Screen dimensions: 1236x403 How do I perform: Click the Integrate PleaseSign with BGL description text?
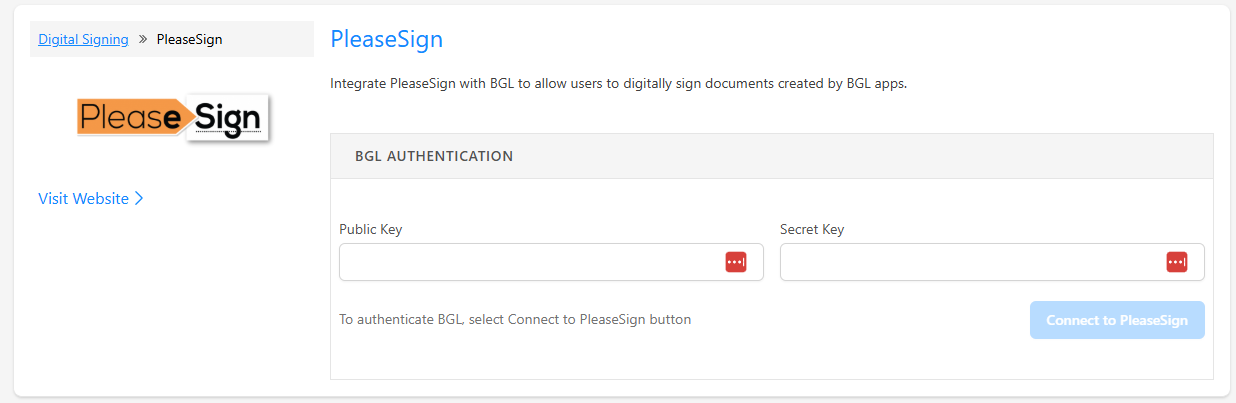pyautogui.click(x=618, y=84)
